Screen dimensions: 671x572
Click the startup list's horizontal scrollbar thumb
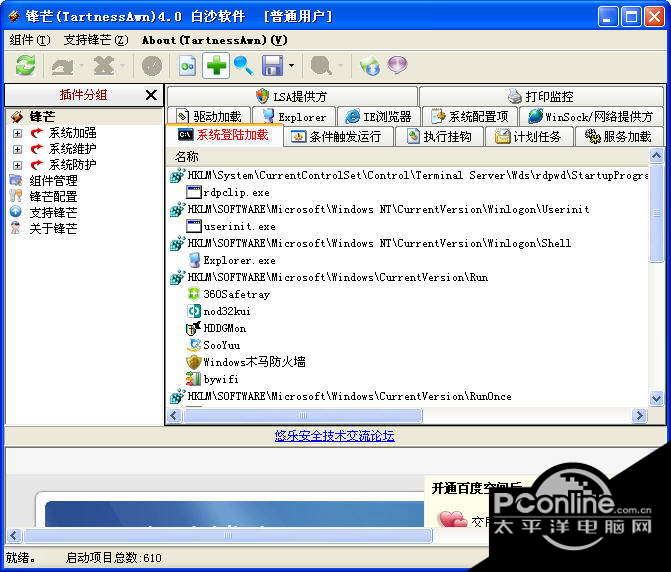(x=303, y=415)
